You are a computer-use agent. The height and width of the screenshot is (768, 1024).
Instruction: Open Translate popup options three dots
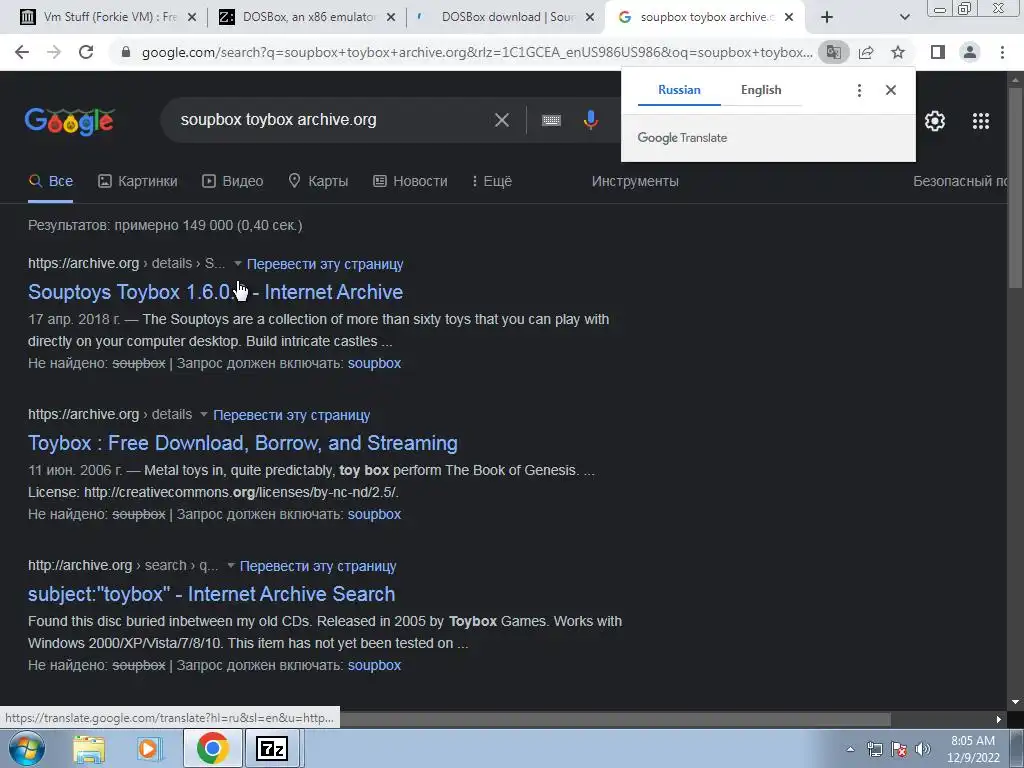click(x=859, y=90)
